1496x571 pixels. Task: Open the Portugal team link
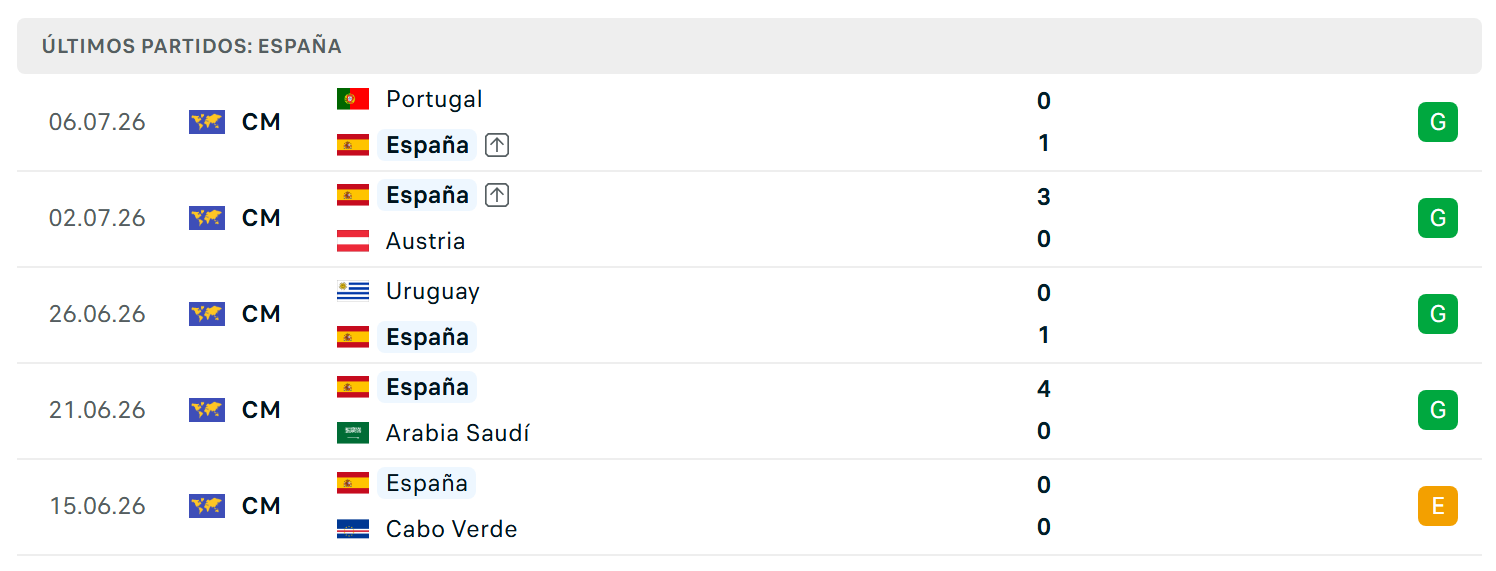(434, 99)
